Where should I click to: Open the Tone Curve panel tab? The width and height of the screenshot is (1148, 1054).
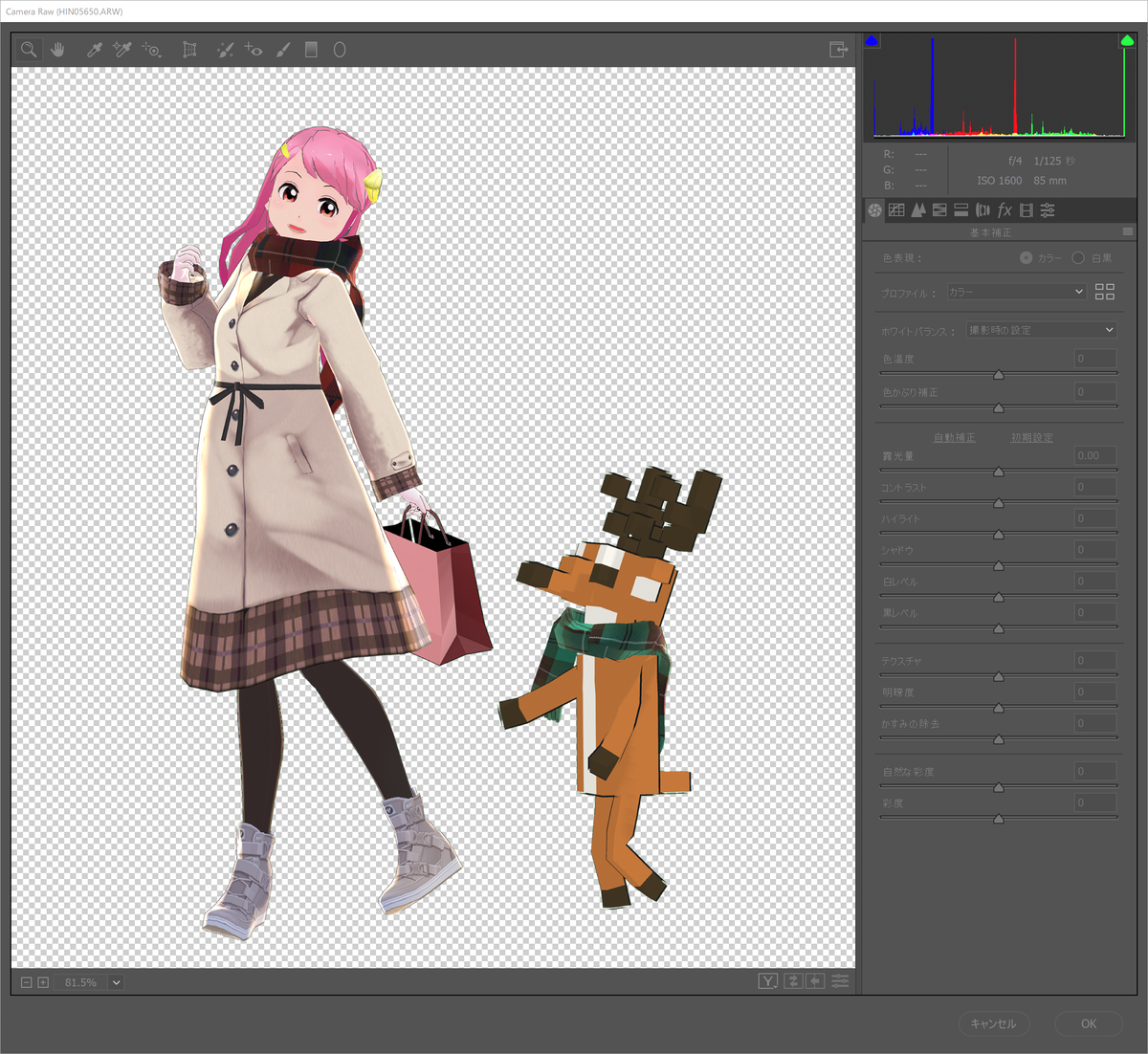tap(896, 209)
